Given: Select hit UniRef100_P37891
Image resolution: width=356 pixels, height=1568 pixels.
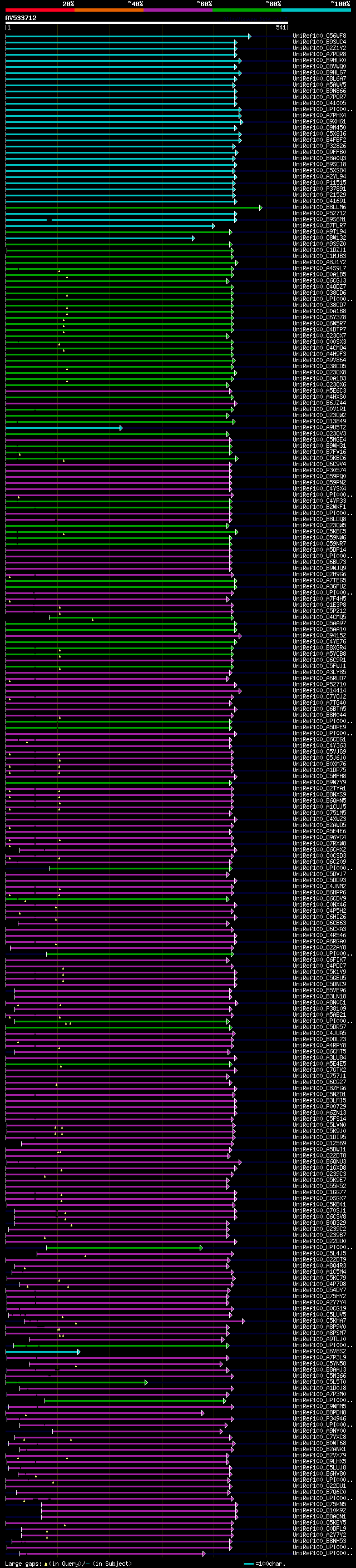Looking at the screenshot, I should click(319, 189).
